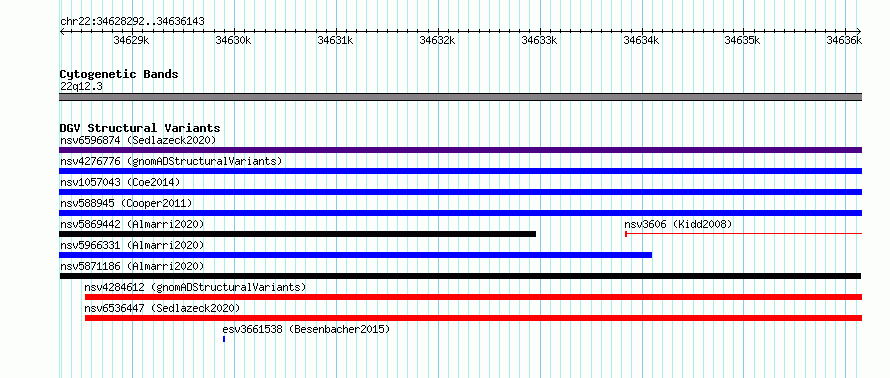Click the nsv4276776 (gnomADStructuralVariants) label
Image resolution: width=890 pixels, height=378 pixels.
point(171,161)
